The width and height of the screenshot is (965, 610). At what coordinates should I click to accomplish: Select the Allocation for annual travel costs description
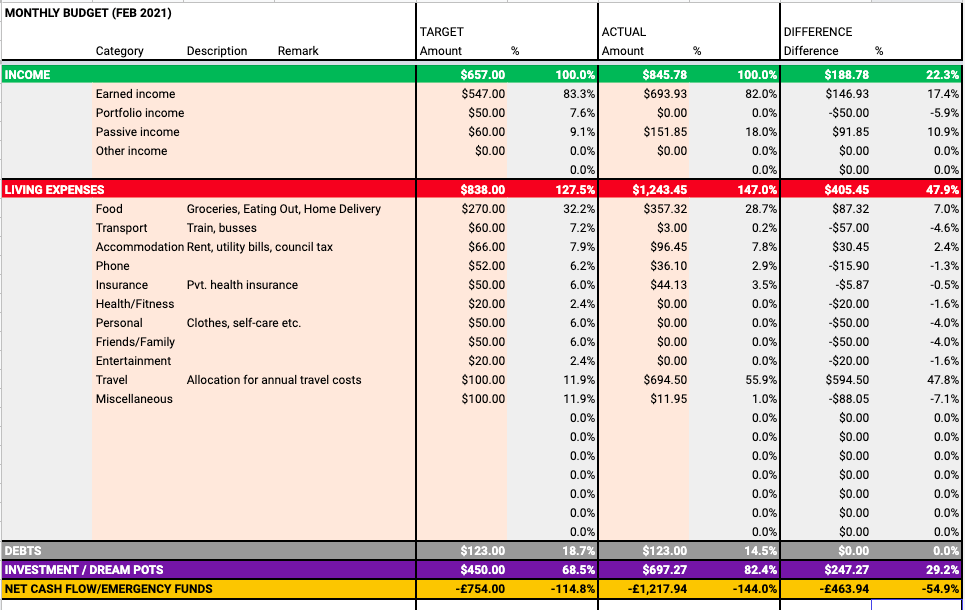274,380
